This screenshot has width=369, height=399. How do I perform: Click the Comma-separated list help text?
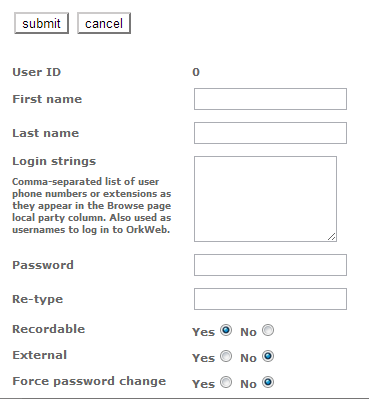point(92,206)
